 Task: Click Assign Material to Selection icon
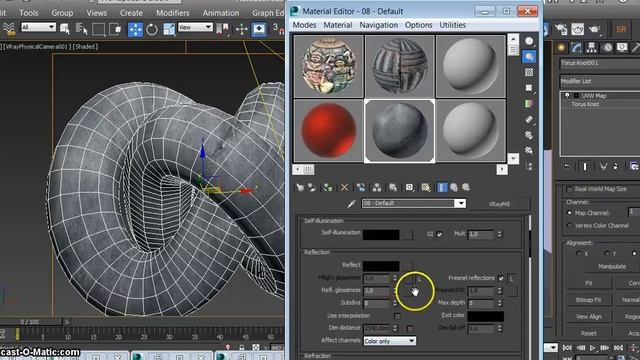coord(327,187)
